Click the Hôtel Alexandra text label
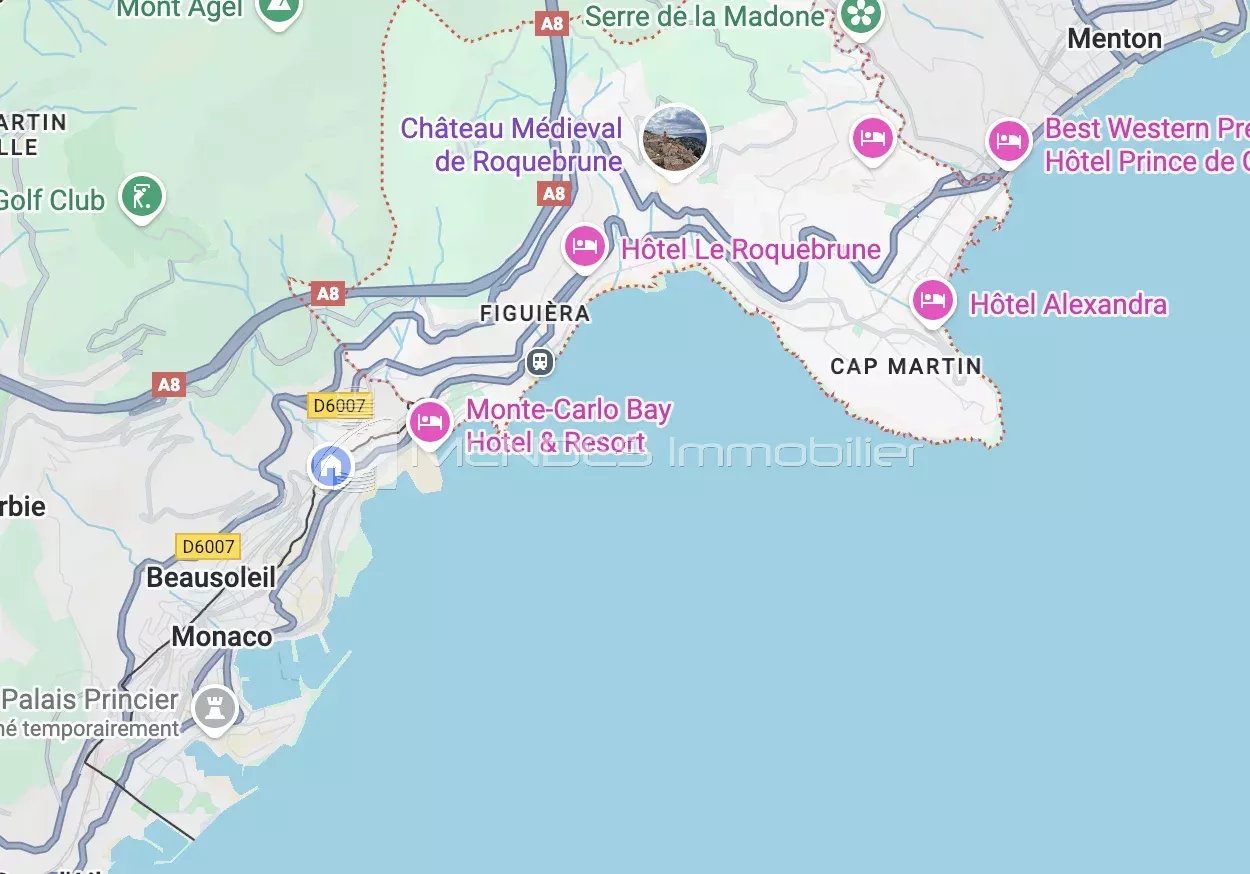1250x874 pixels. click(1068, 304)
